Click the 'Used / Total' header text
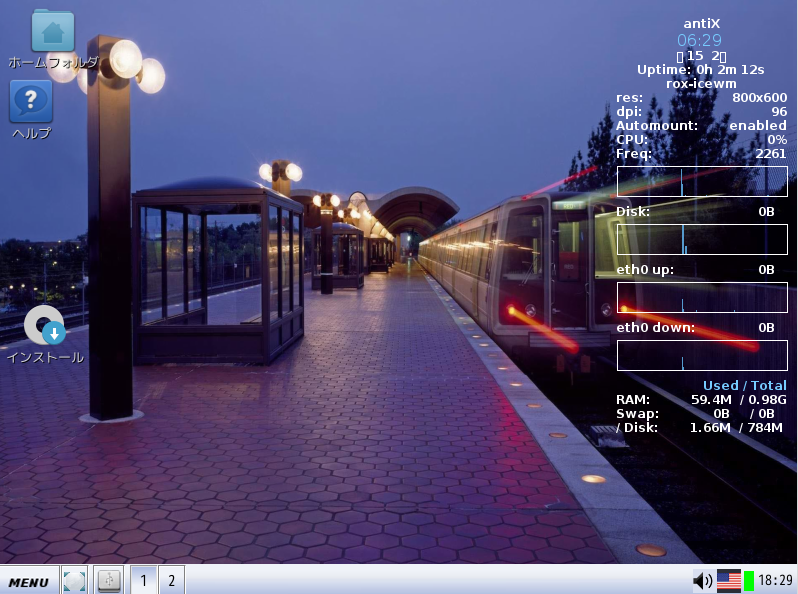This screenshot has width=798, height=594. [745, 385]
